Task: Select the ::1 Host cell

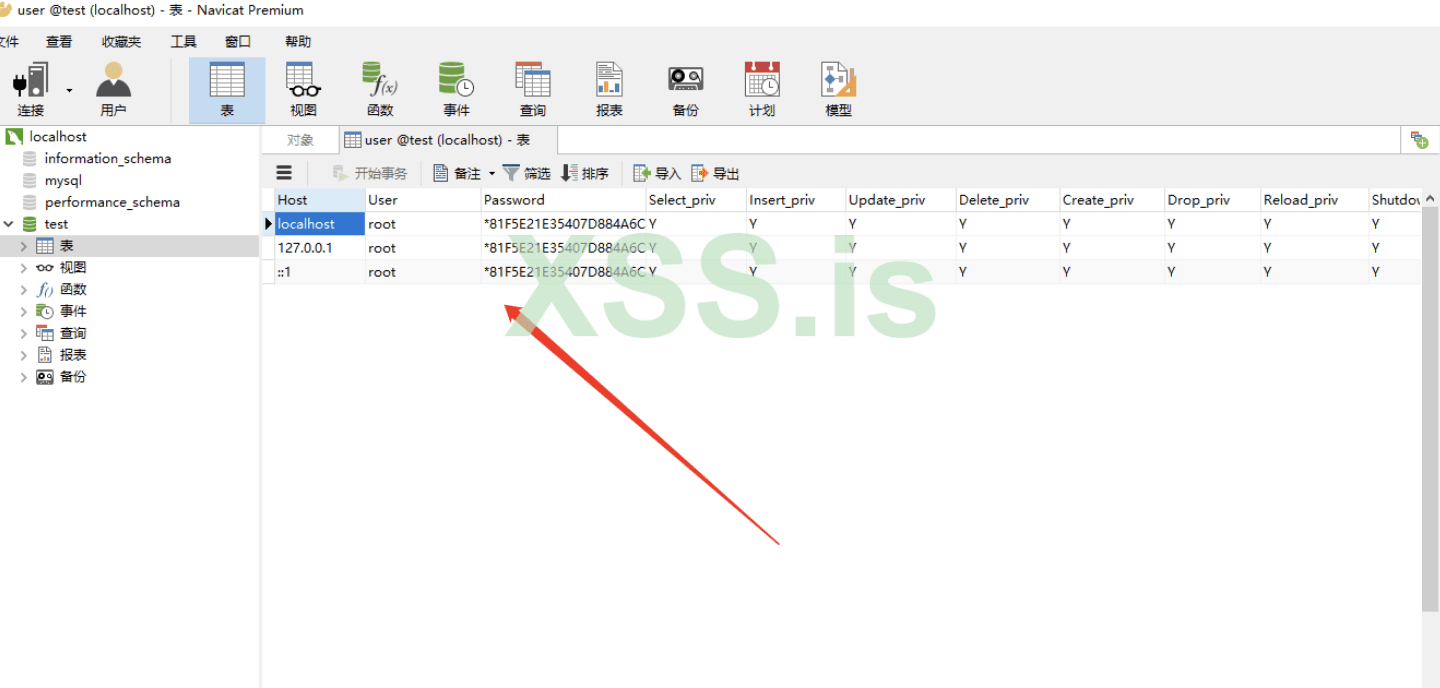Action: tap(320, 272)
